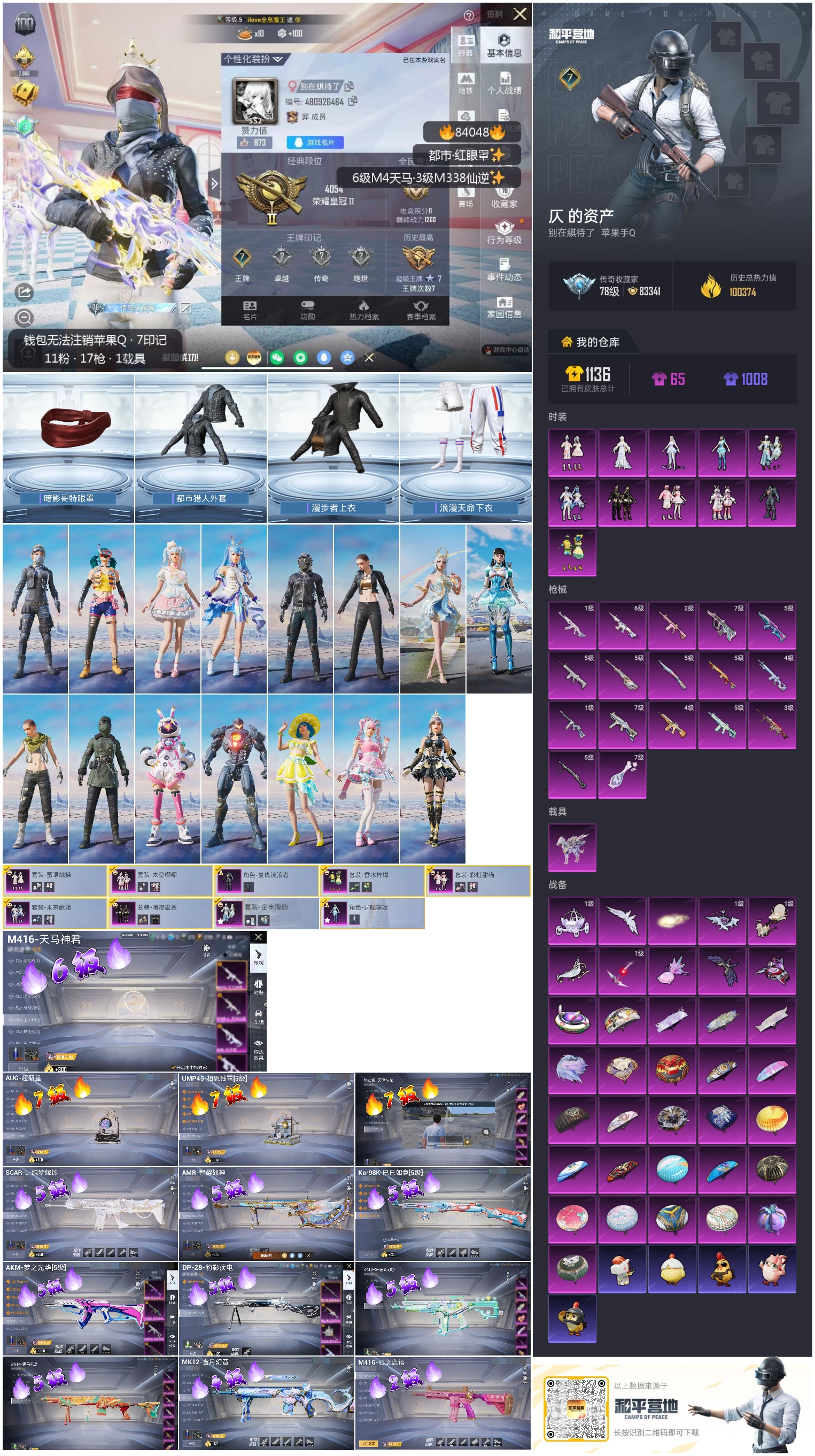Click the player avatar portrait
The height and width of the screenshot is (1456, 815).
click(255, 101)
